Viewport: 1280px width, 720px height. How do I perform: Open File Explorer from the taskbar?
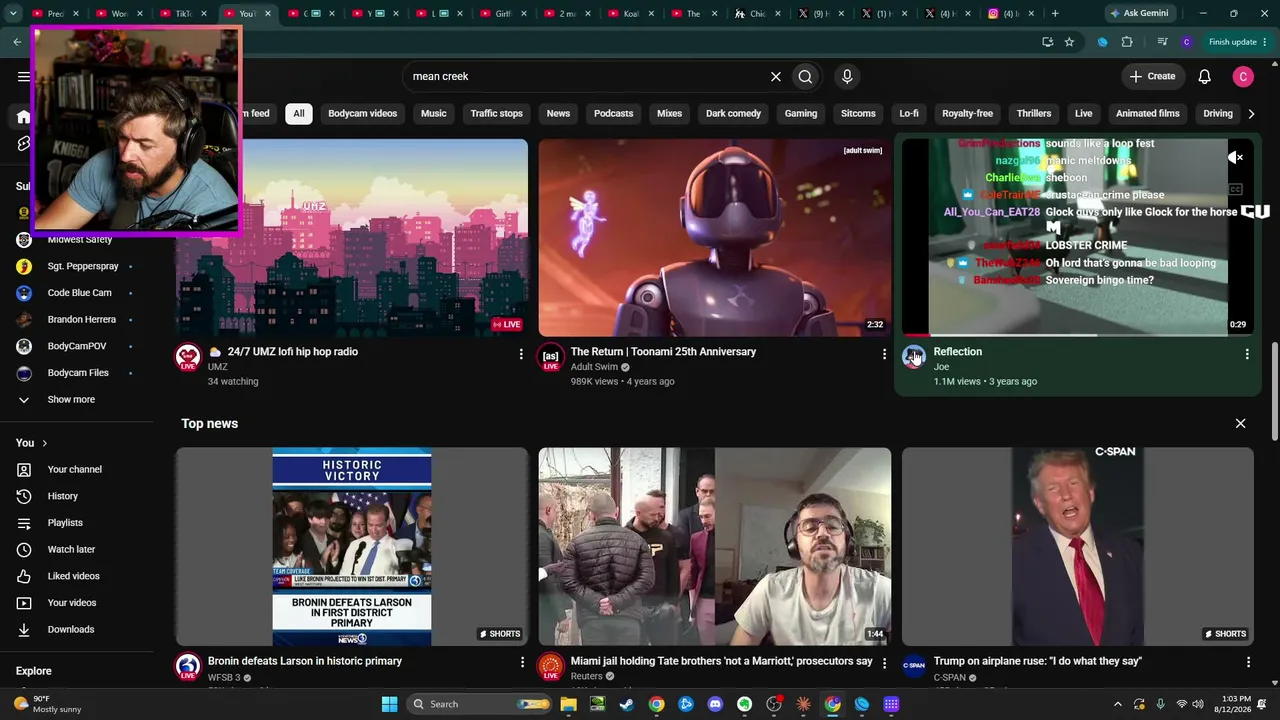(568, 704)
